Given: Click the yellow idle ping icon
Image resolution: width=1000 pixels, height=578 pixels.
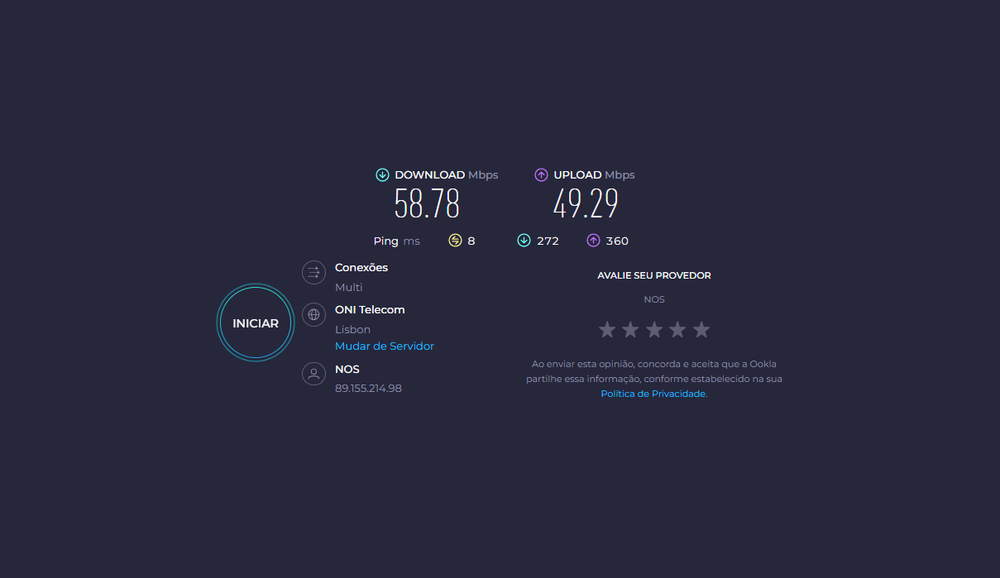Looking at the screenshot, I should pos(455,241).
